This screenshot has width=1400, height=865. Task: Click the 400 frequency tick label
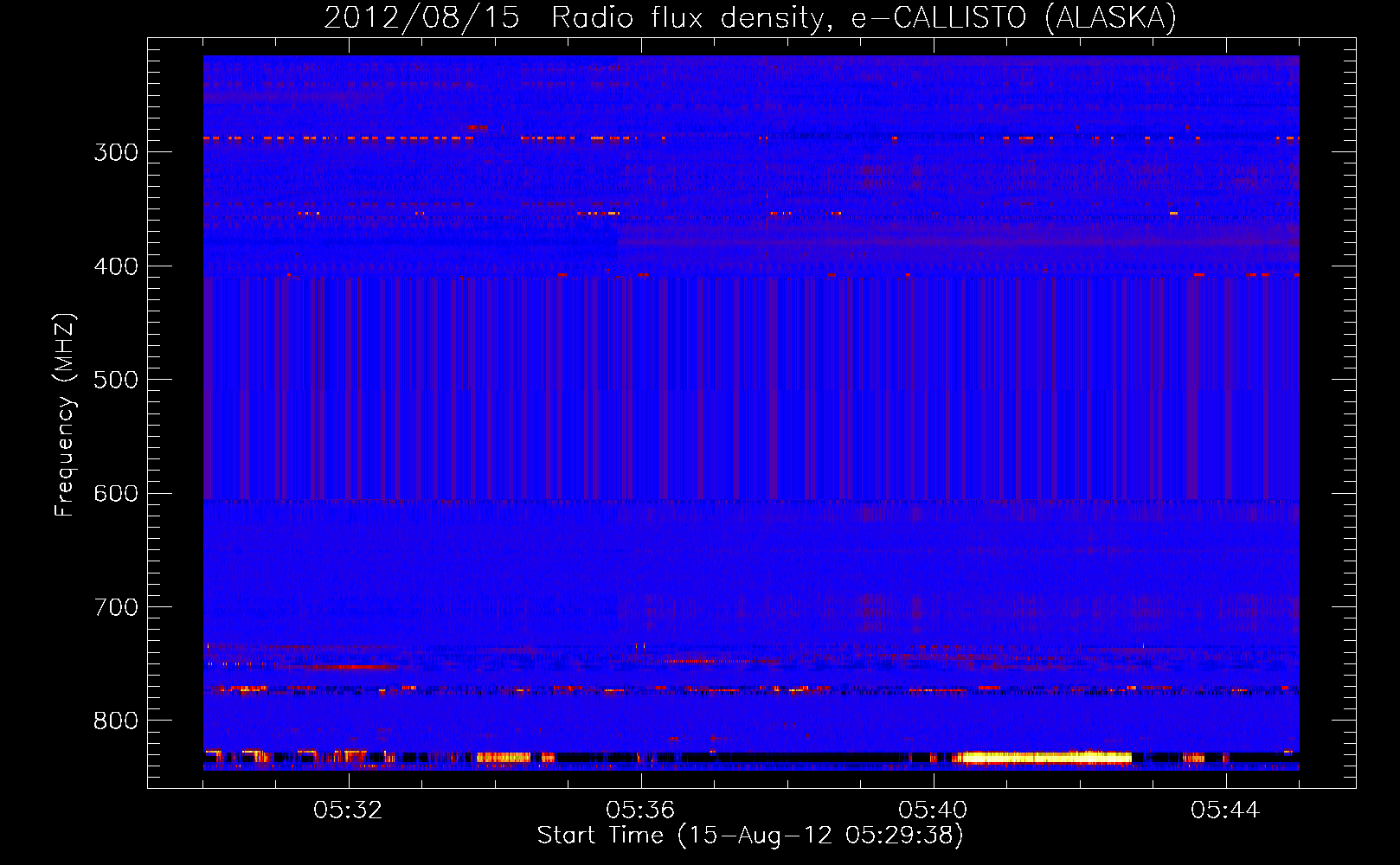click(116, 266)
